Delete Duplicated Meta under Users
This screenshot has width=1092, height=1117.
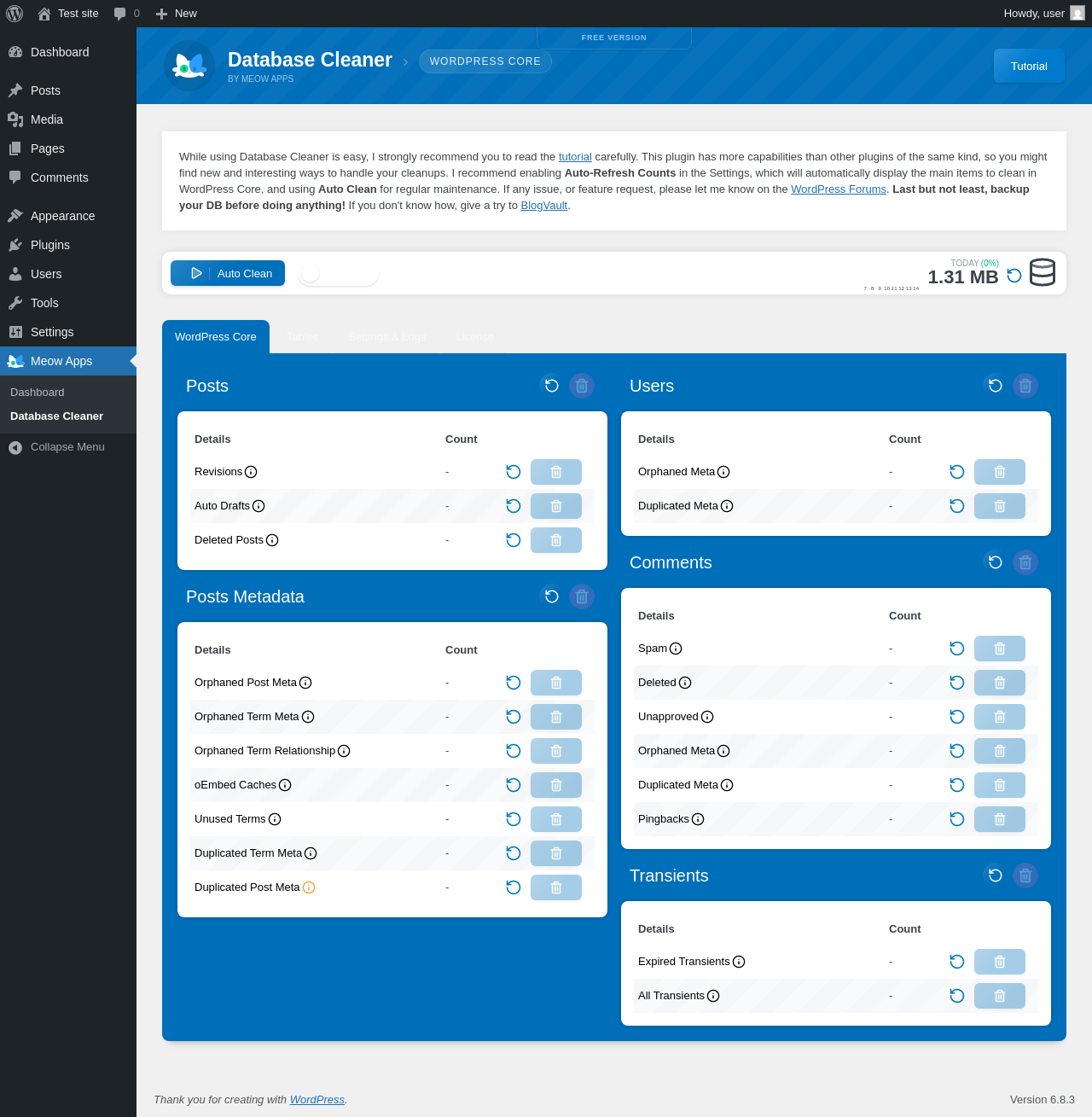pyautogui.click(x=1000, y=506)
